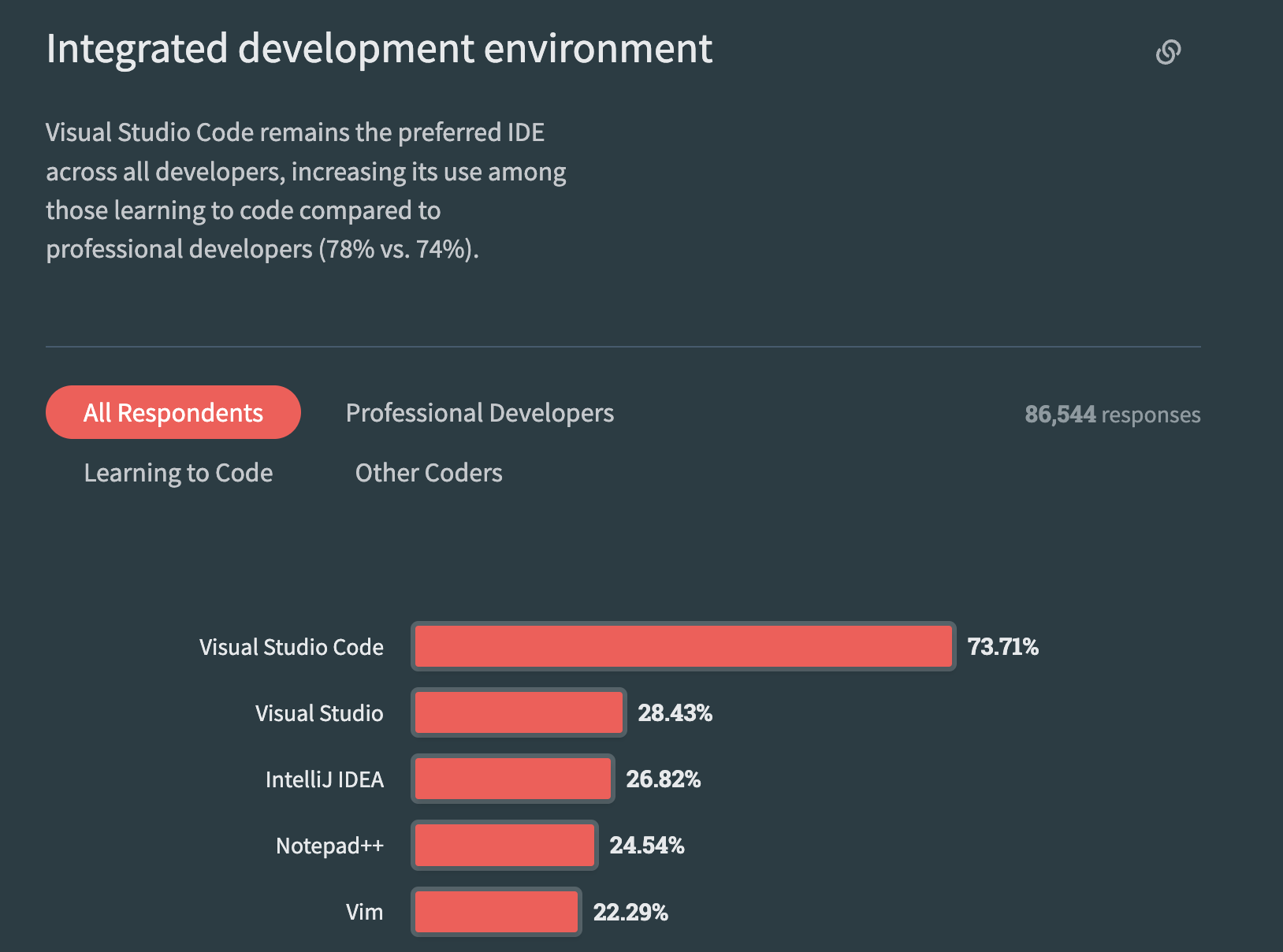Click the permalink chain icon
The height and width of the screenshot is (952, 1283).
click(x=1168, y=52)
